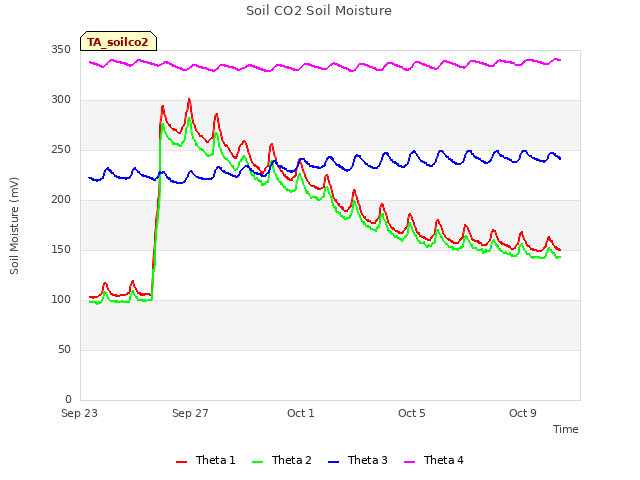
Task: Click the Sep 23 x-axis tick label
Action: pyautogui.click(x=79, y=413)
